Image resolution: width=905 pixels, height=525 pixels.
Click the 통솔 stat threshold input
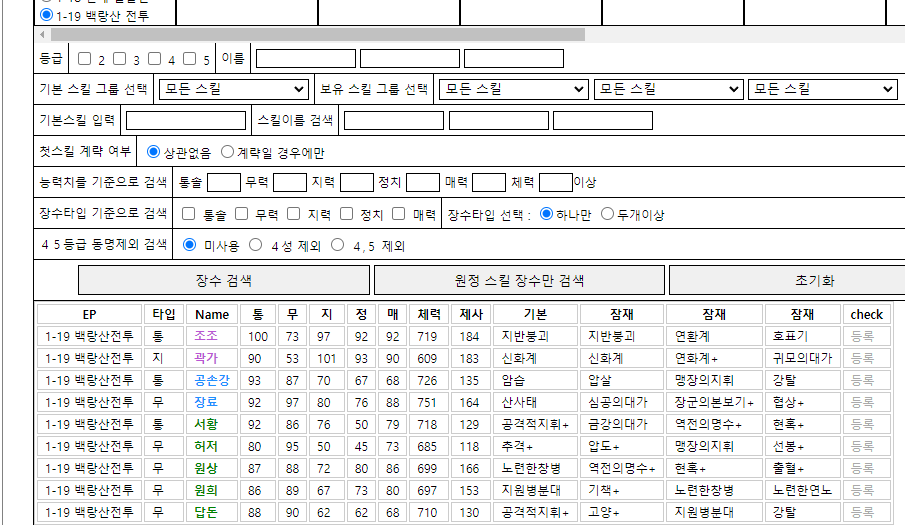(x=224, y=183)
